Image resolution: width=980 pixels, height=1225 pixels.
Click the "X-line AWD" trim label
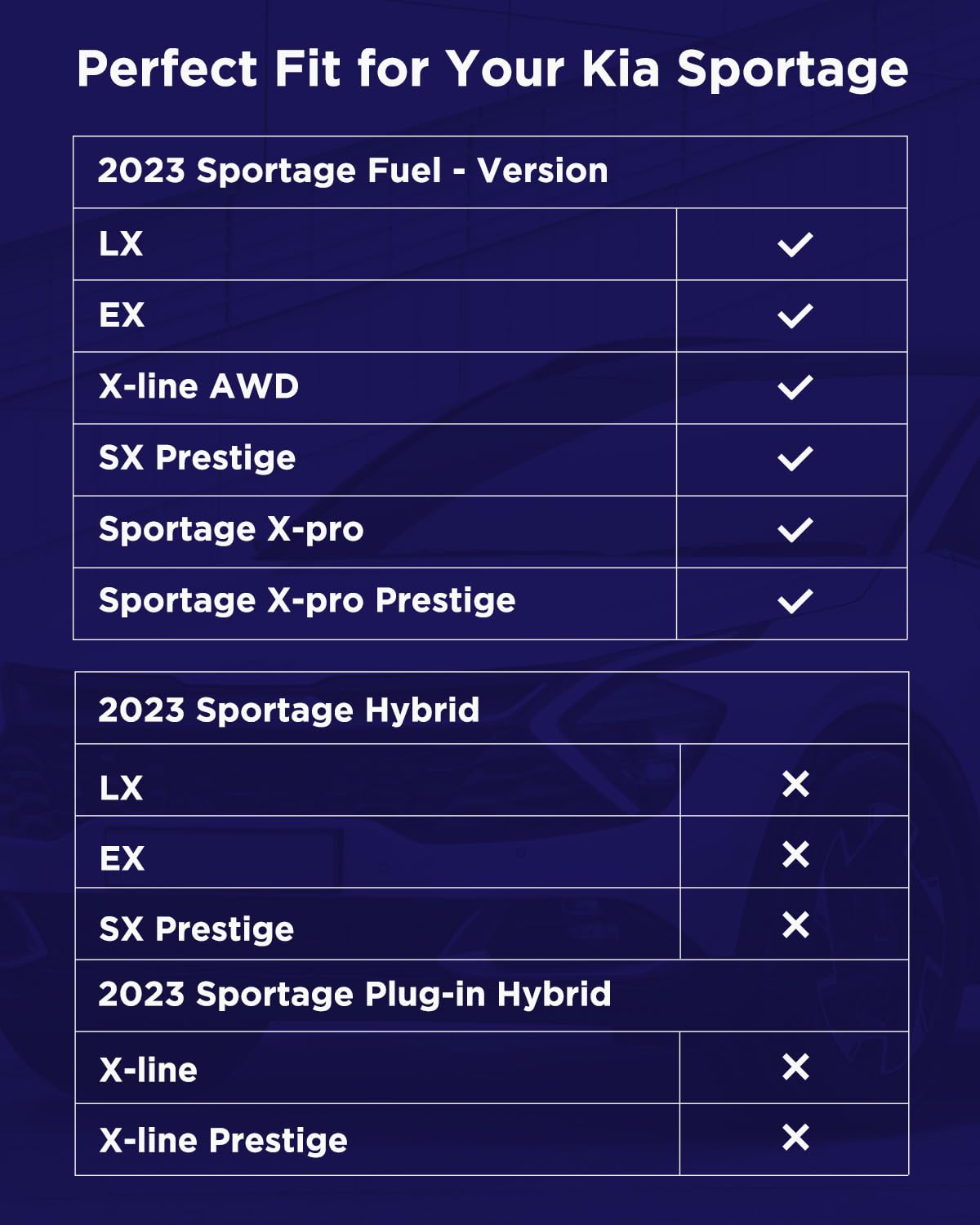click(198, 386)
